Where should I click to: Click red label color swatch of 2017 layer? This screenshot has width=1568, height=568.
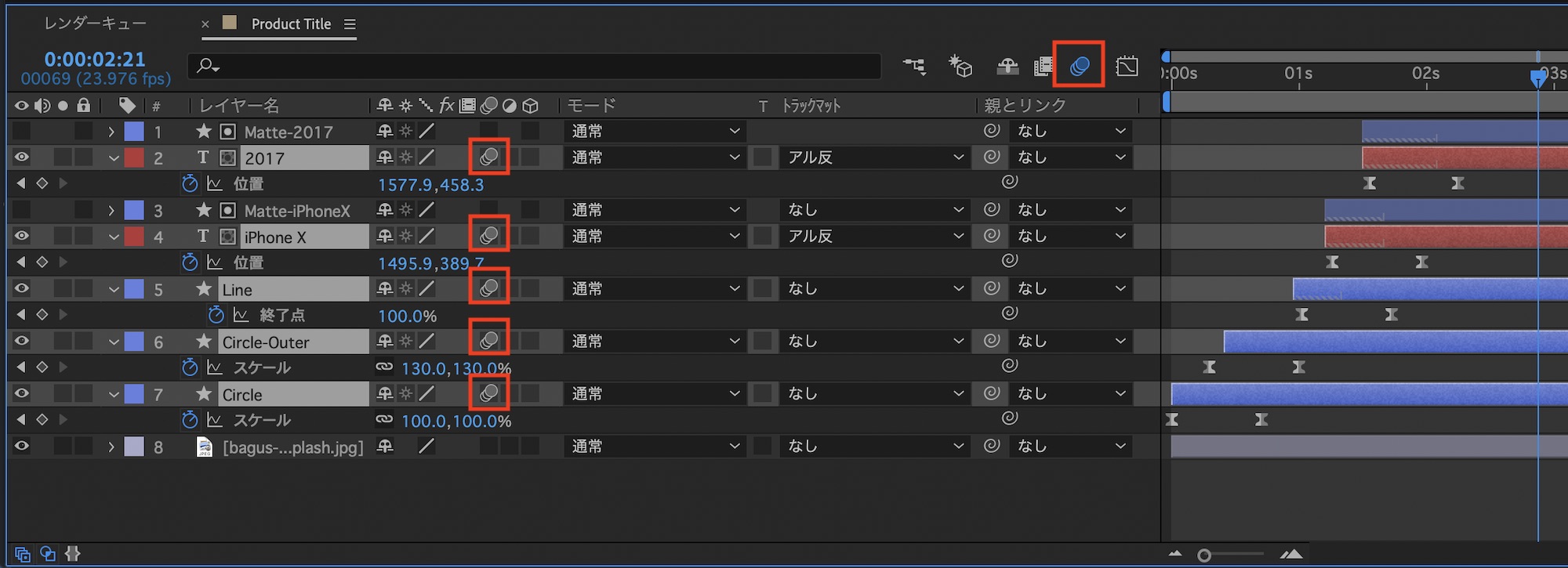[134, 157]
